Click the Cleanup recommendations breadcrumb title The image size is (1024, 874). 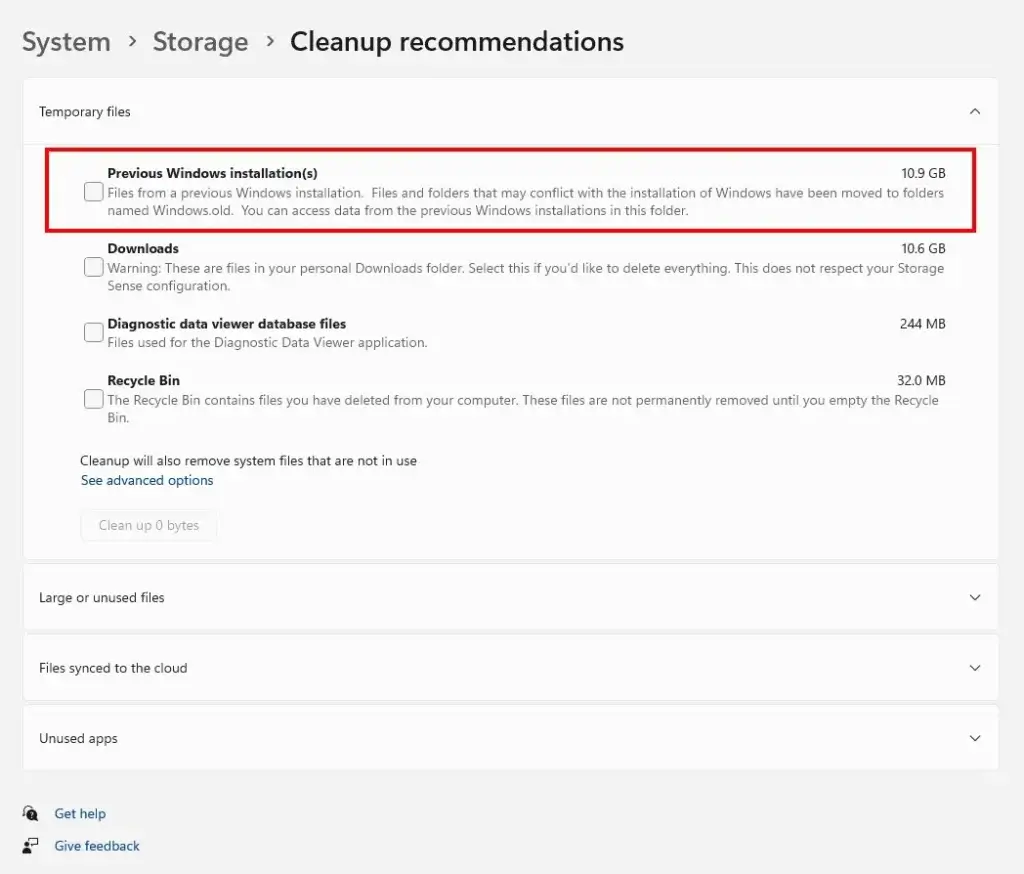click(457, 42)
